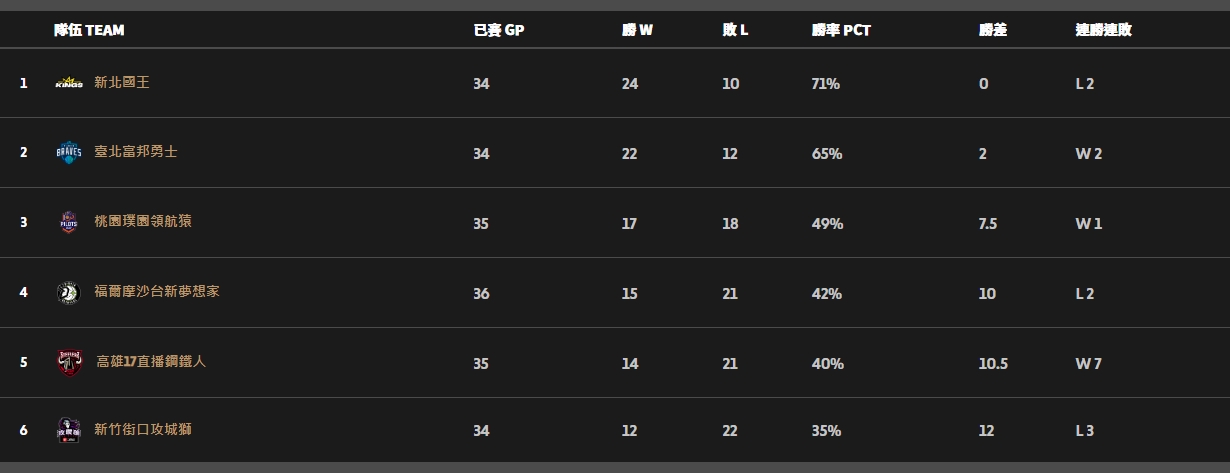1230x473 pixels.
Task: Open the 桃園璞園領航猿 team page
Action: pyautogui.click(x=143, y=221)
